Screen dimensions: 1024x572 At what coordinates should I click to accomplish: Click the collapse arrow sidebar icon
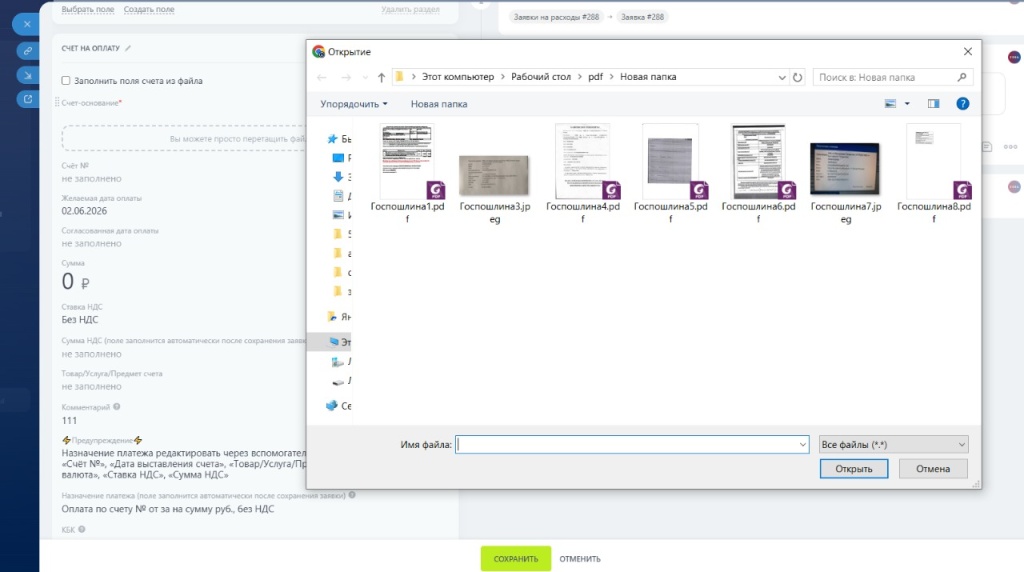pos(27,75)
